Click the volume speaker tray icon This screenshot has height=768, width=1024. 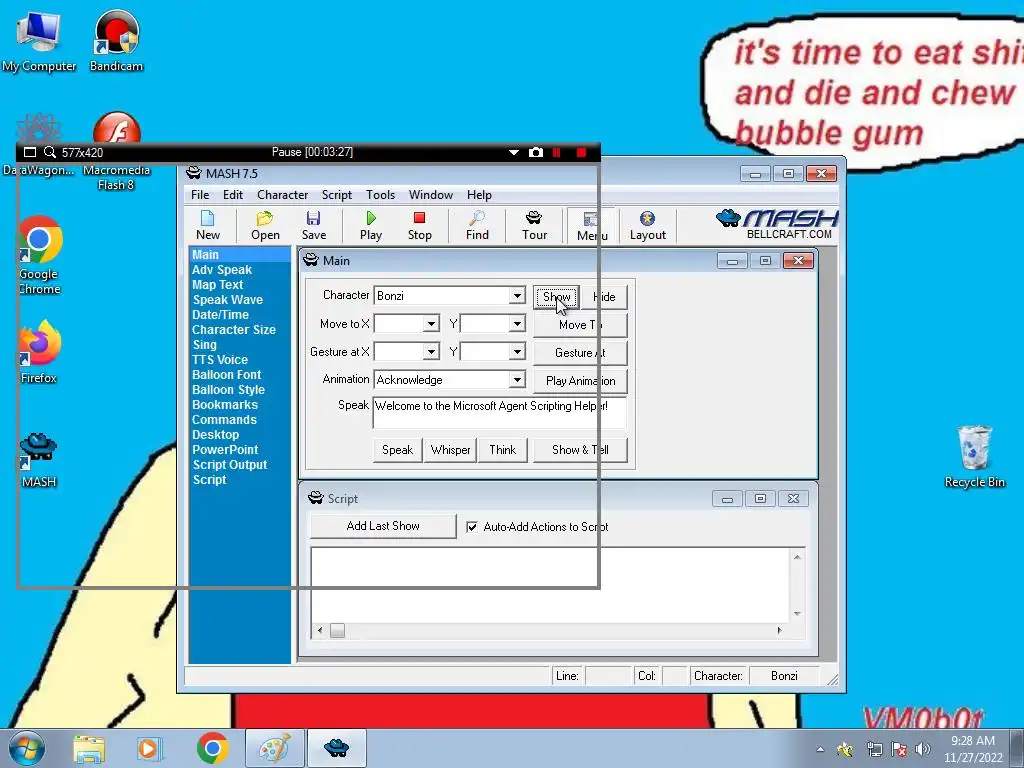pyautogui.click(x=922, y=749)
